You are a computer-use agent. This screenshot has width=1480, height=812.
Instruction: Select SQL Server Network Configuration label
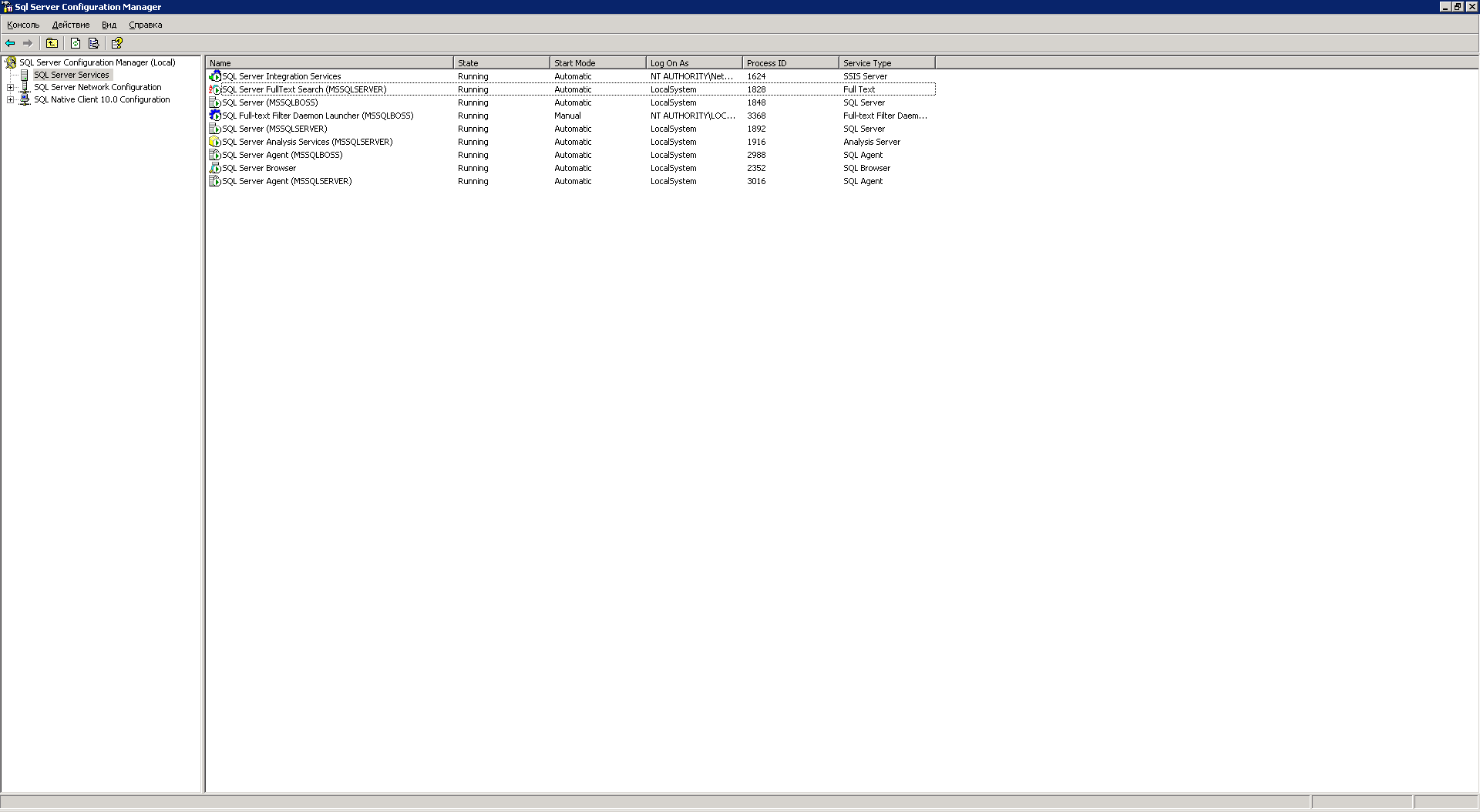click(98, 87)
